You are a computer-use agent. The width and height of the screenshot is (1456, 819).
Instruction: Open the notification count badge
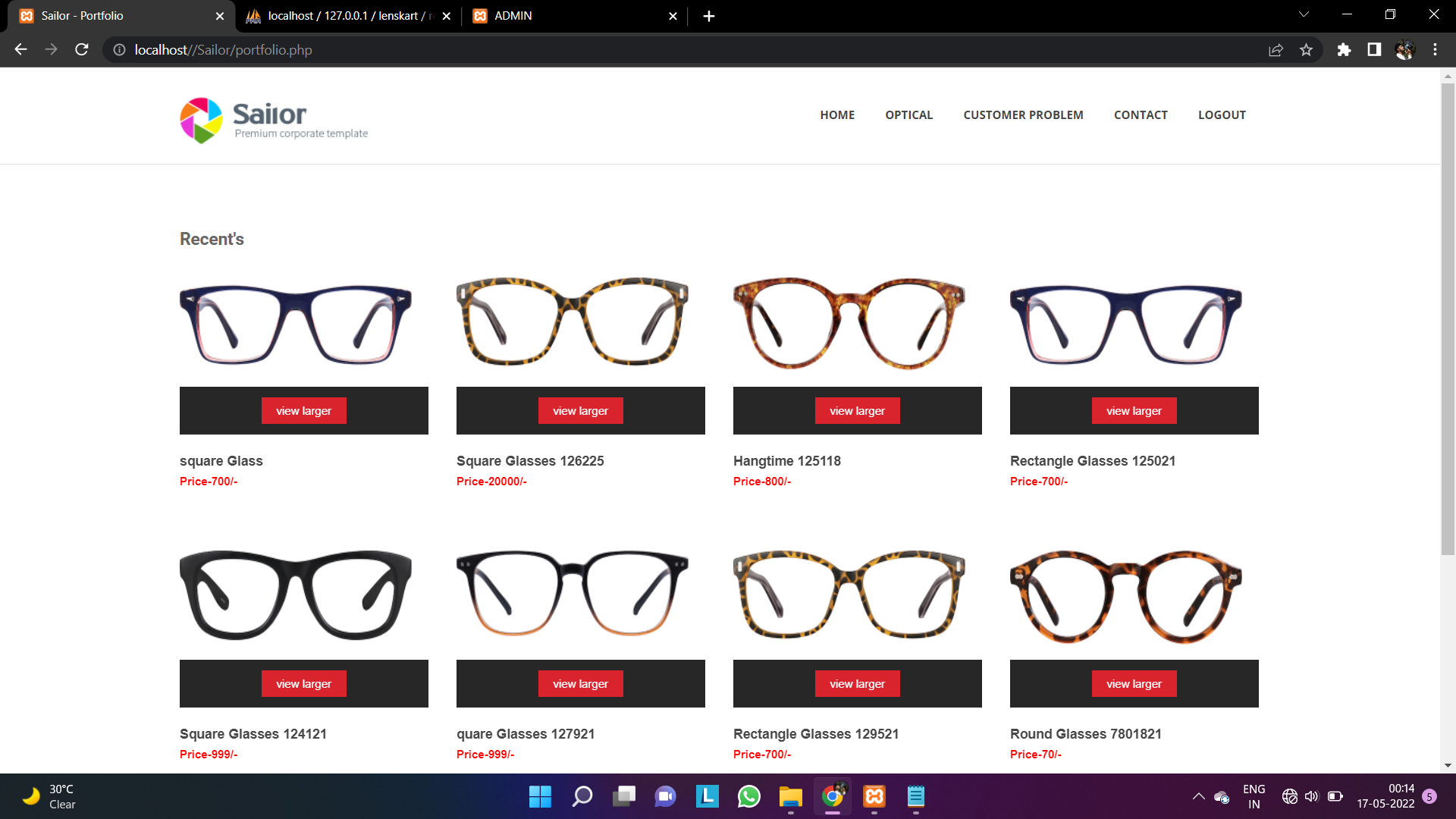(x=1429, y=796)
